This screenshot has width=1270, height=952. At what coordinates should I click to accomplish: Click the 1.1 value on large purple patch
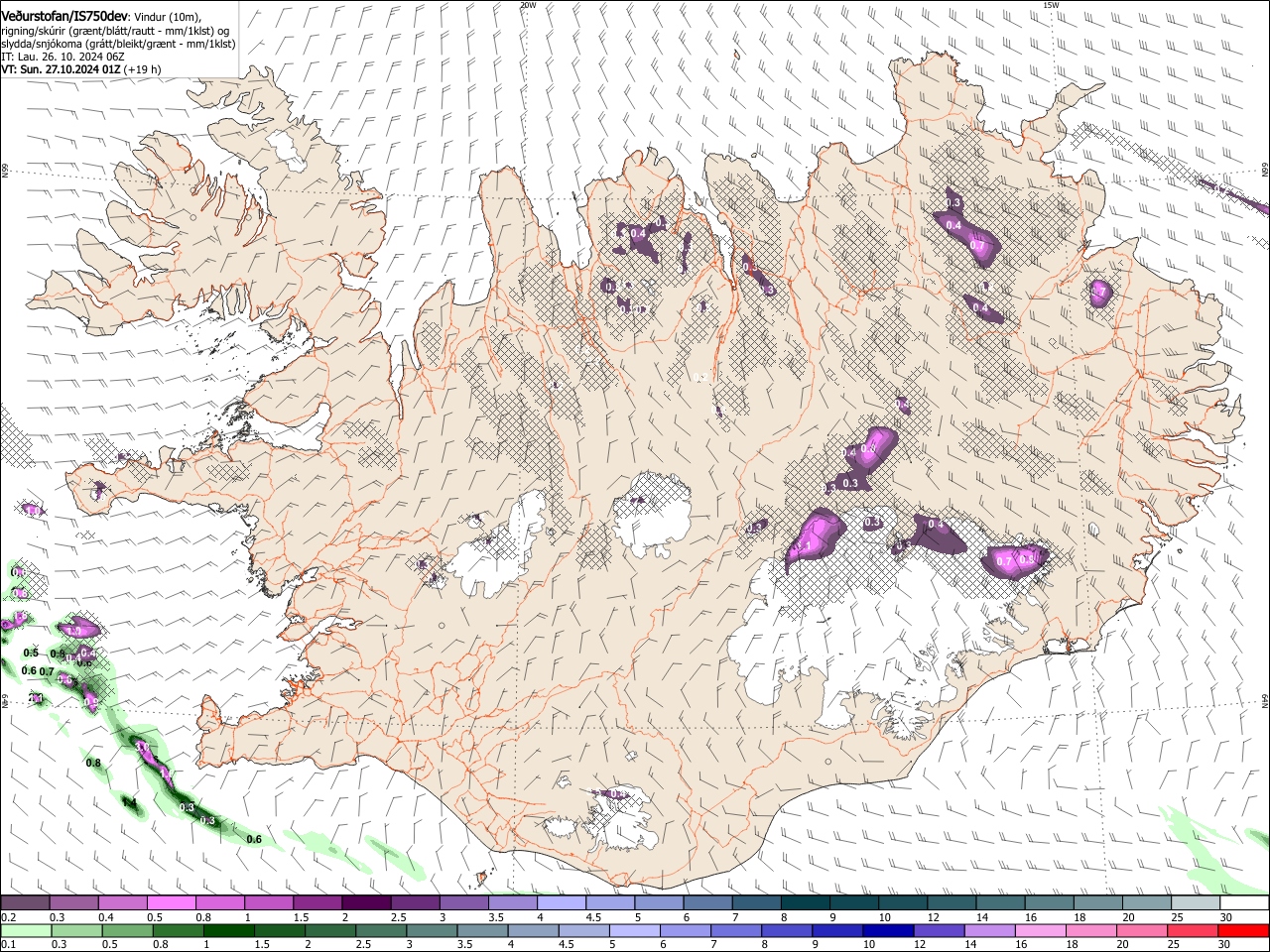[x=804, y=546]
